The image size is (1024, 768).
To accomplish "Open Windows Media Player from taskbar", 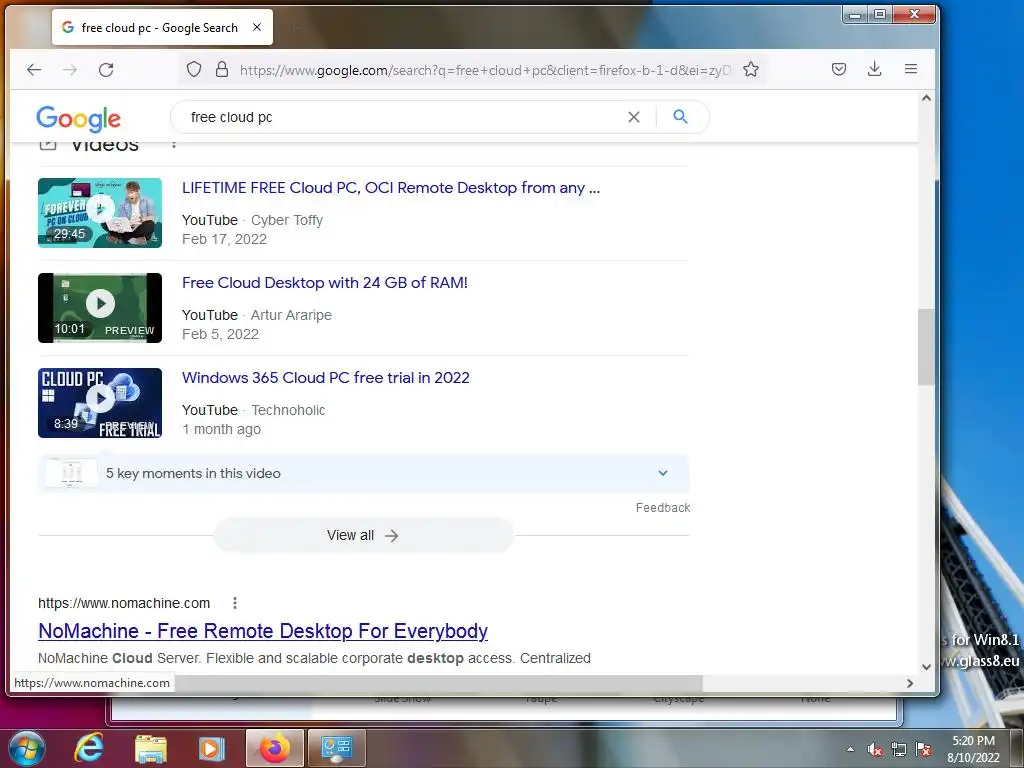I will point(210,748).
